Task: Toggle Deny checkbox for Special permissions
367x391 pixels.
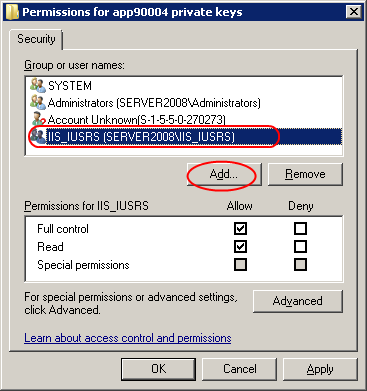Action: 300,265
